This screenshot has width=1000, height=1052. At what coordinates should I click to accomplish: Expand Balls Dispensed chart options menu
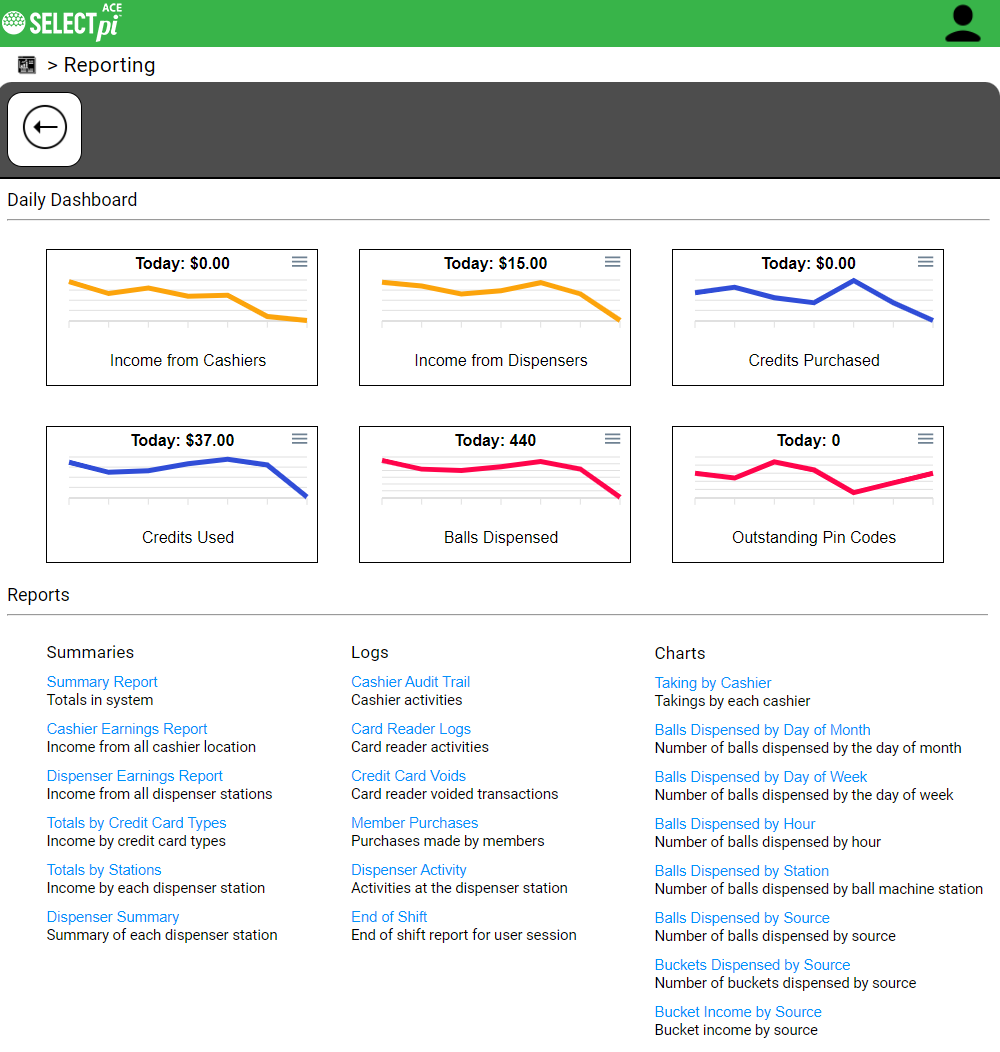612,439
